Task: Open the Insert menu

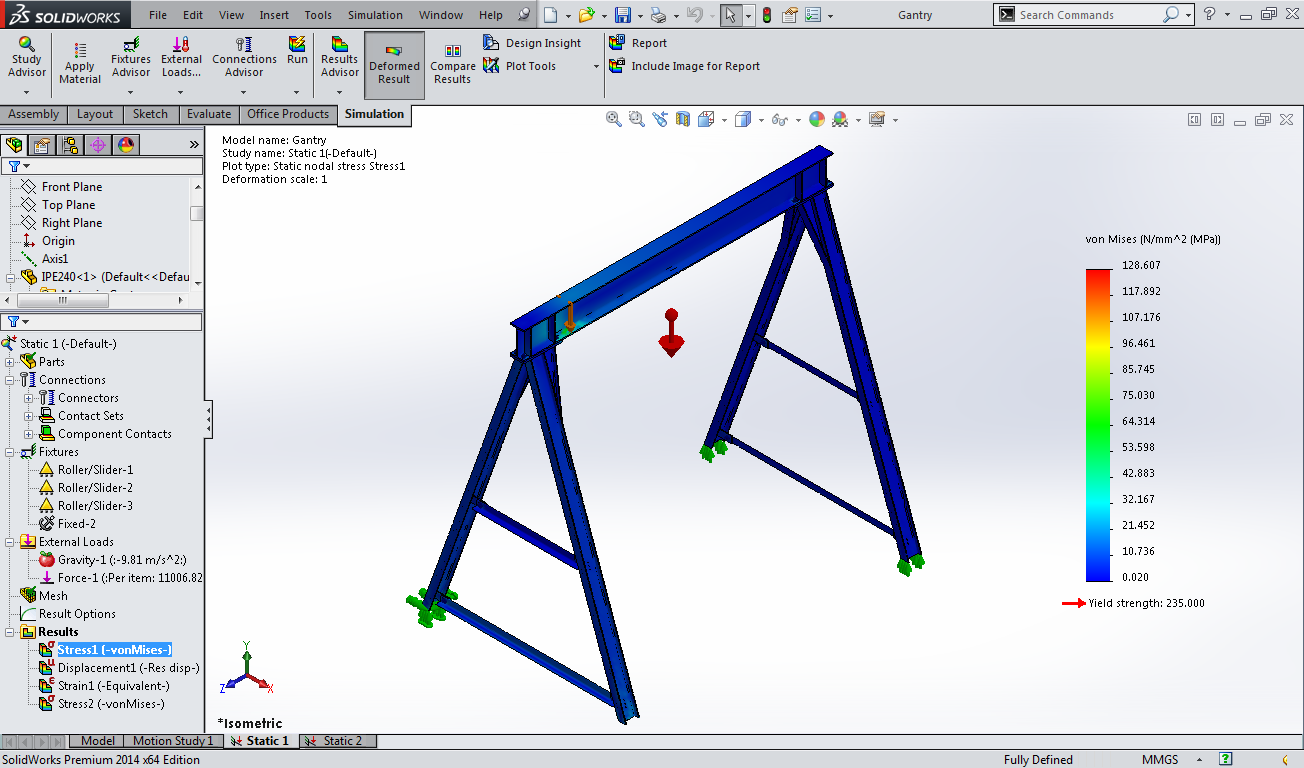Action: (274, 15)
